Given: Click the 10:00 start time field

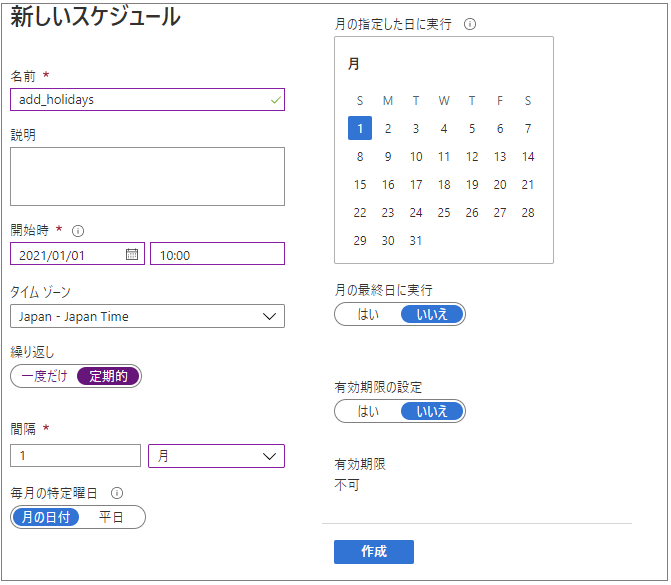Looking at the screenshot, I should 217,254.
